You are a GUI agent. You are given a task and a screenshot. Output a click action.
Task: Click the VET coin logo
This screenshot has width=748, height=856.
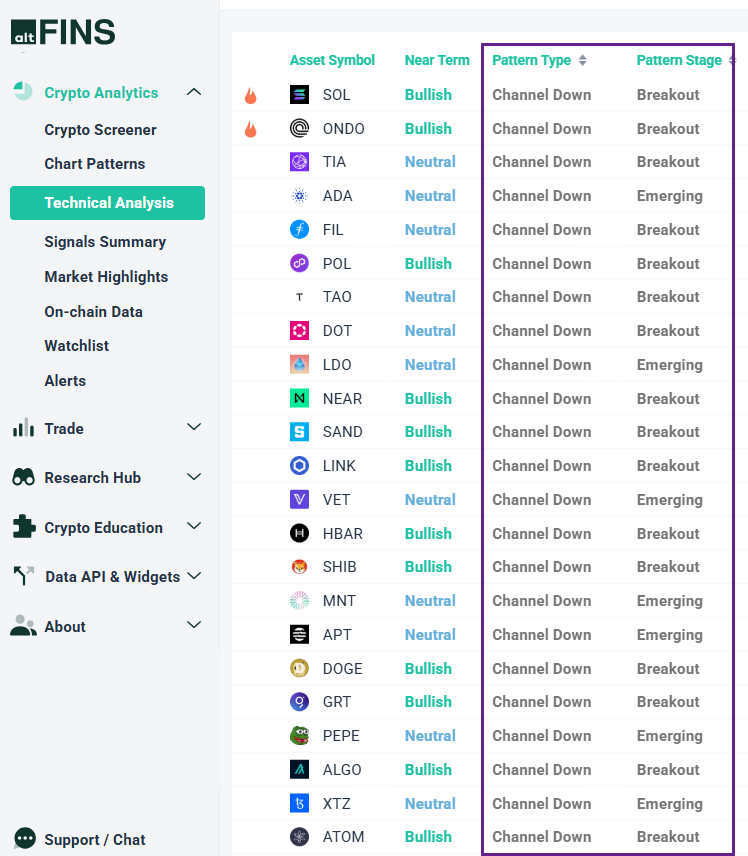coord(299,499)
